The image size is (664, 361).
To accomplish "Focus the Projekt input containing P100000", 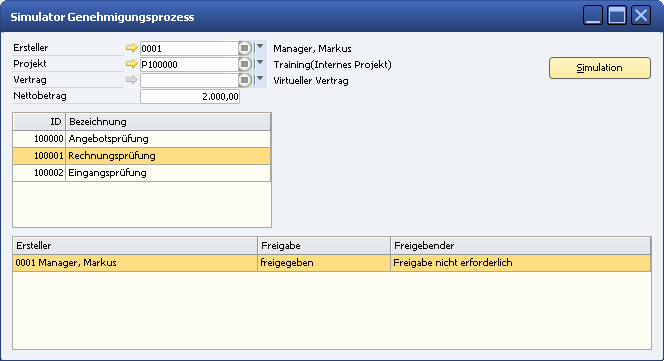I will (189, 64).
